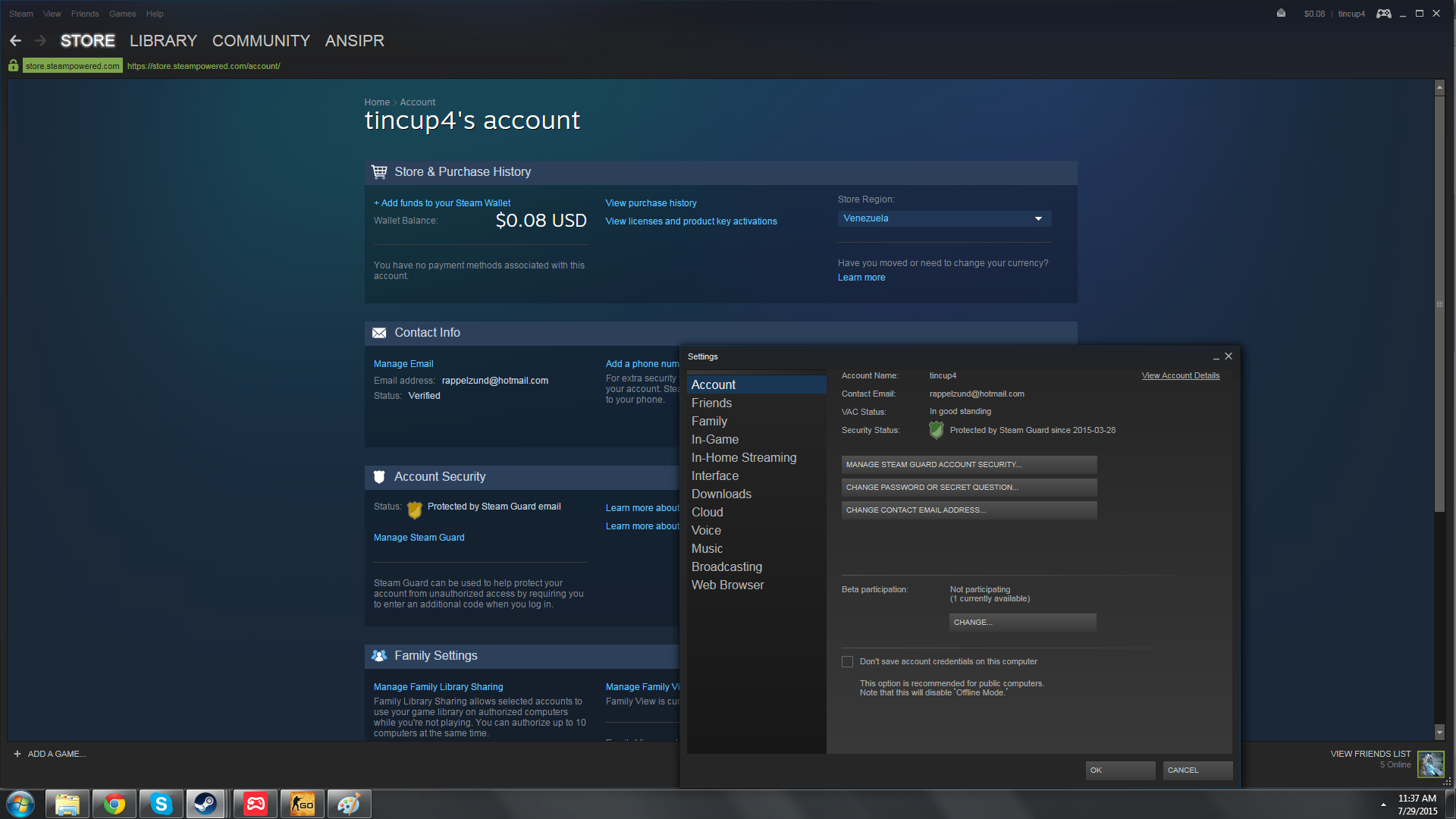This screenshot has height=819, width=1456.
Task: Select Family in the Settings sidebar
Action: click(756, 421)
